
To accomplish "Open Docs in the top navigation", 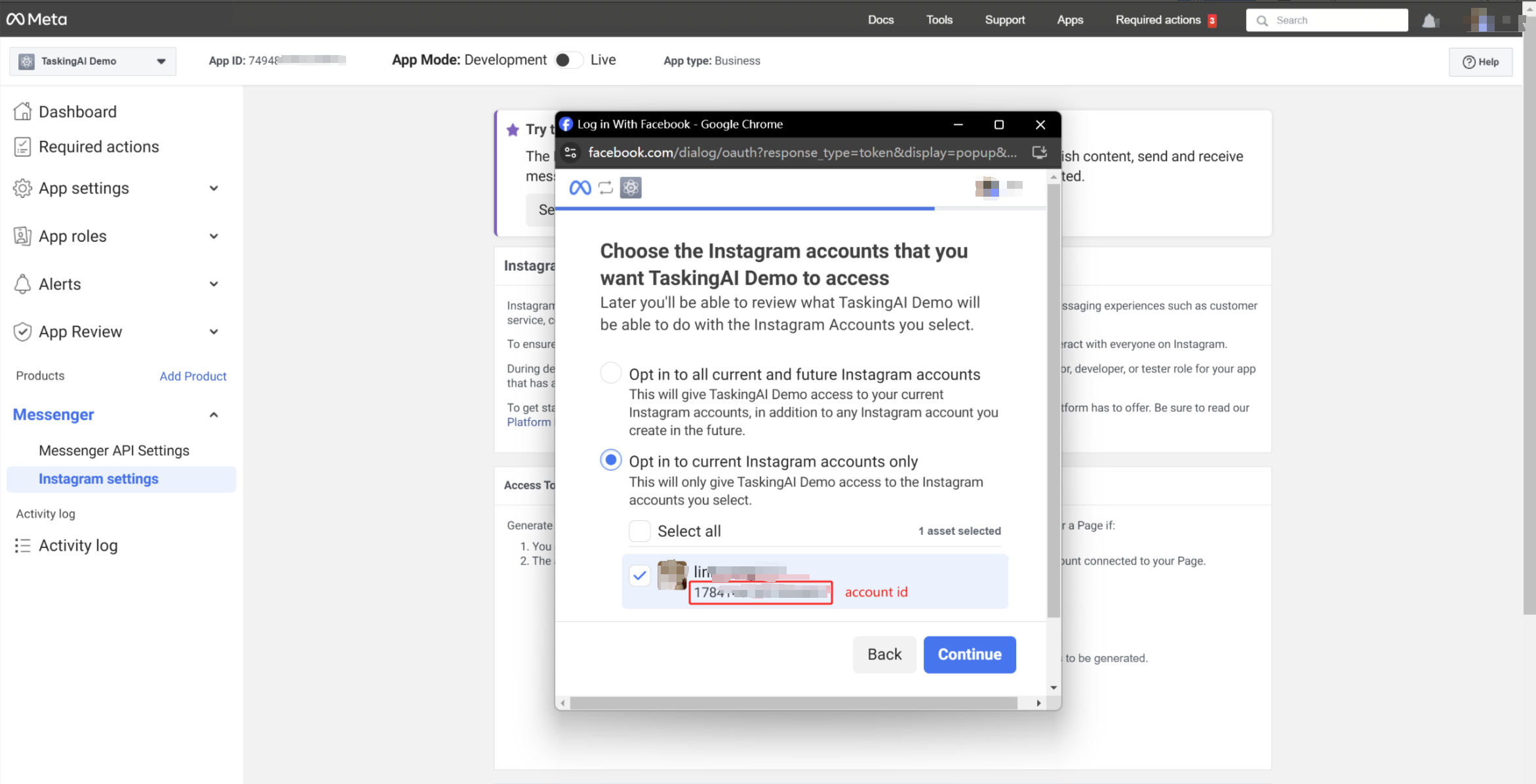I will pyautogui.click(x=880, y=20).
